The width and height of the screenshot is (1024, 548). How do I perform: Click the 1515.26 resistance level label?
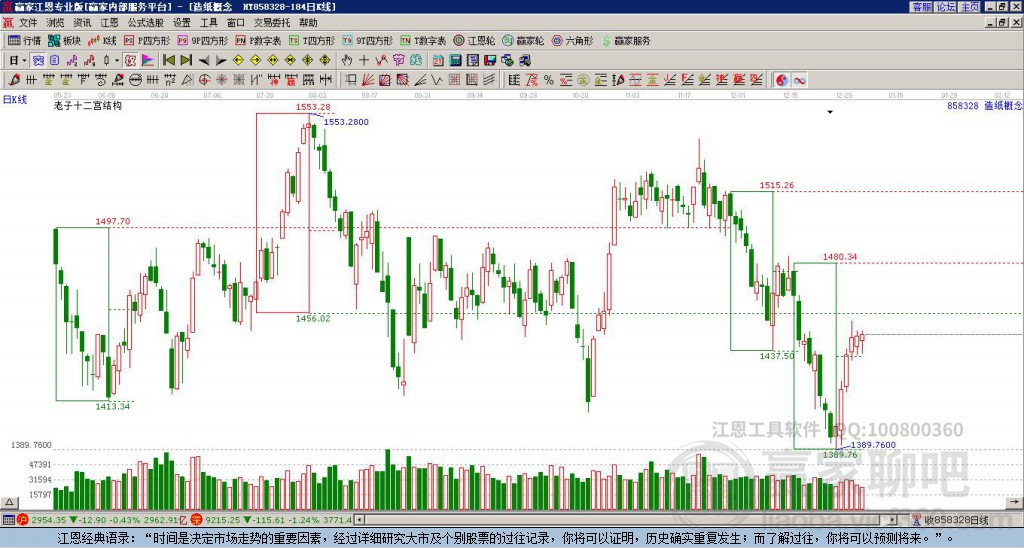(776, 185)
